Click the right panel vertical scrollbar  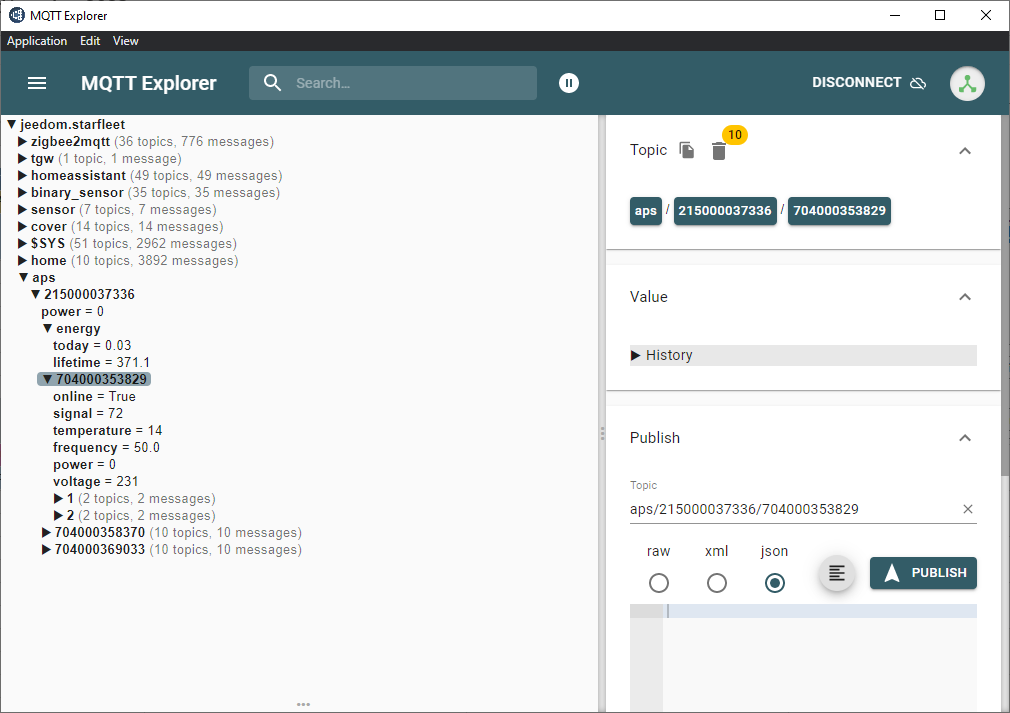[1005, 296]
